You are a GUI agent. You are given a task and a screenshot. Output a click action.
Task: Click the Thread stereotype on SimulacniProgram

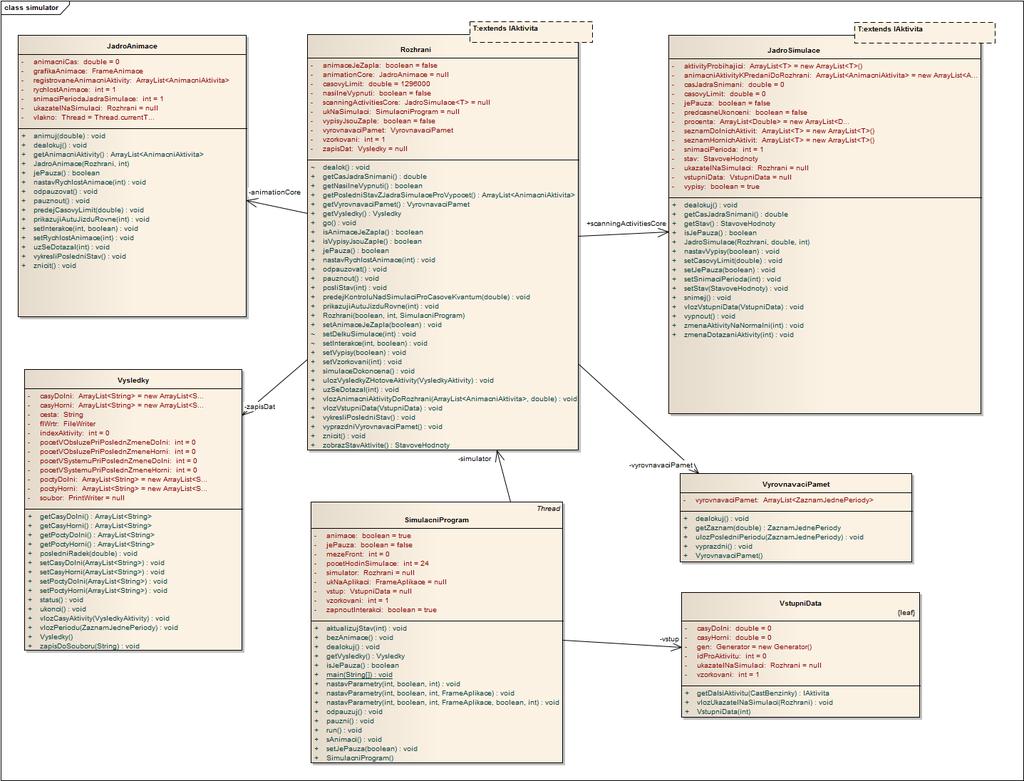(549, 509)
